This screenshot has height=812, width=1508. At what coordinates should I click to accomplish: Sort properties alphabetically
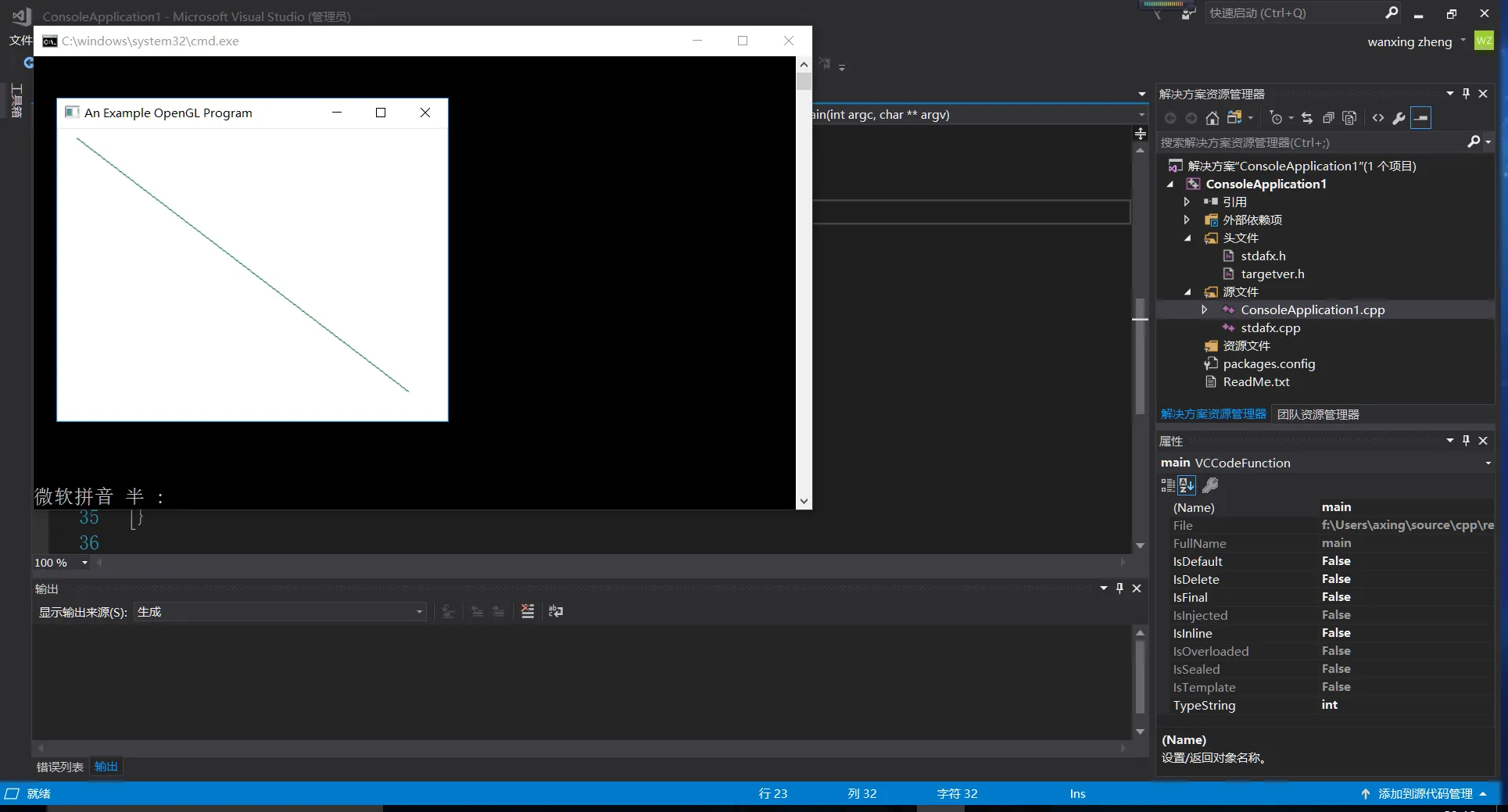pos(1187,485)
